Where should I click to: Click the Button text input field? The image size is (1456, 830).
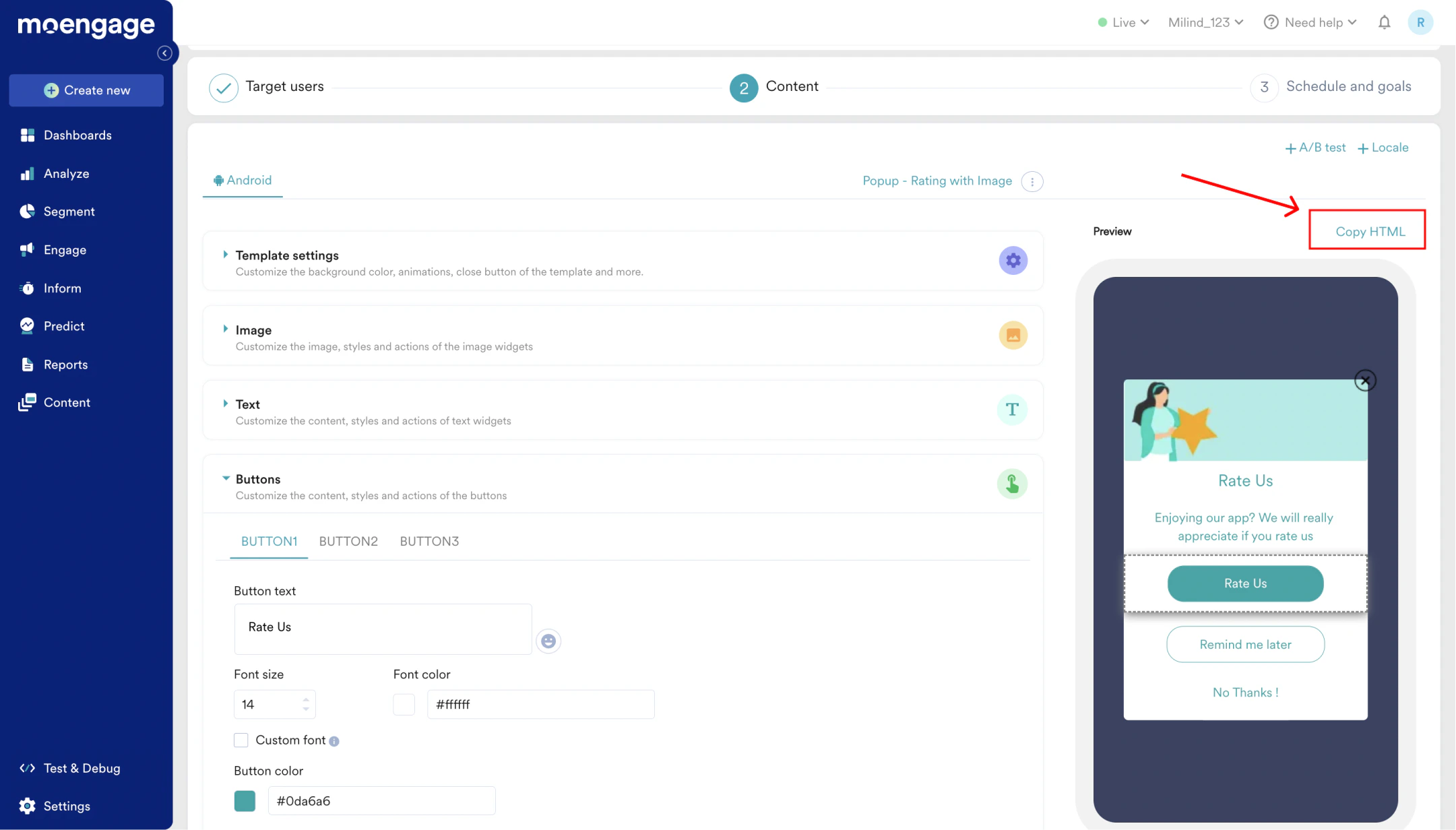coord(383,628)
